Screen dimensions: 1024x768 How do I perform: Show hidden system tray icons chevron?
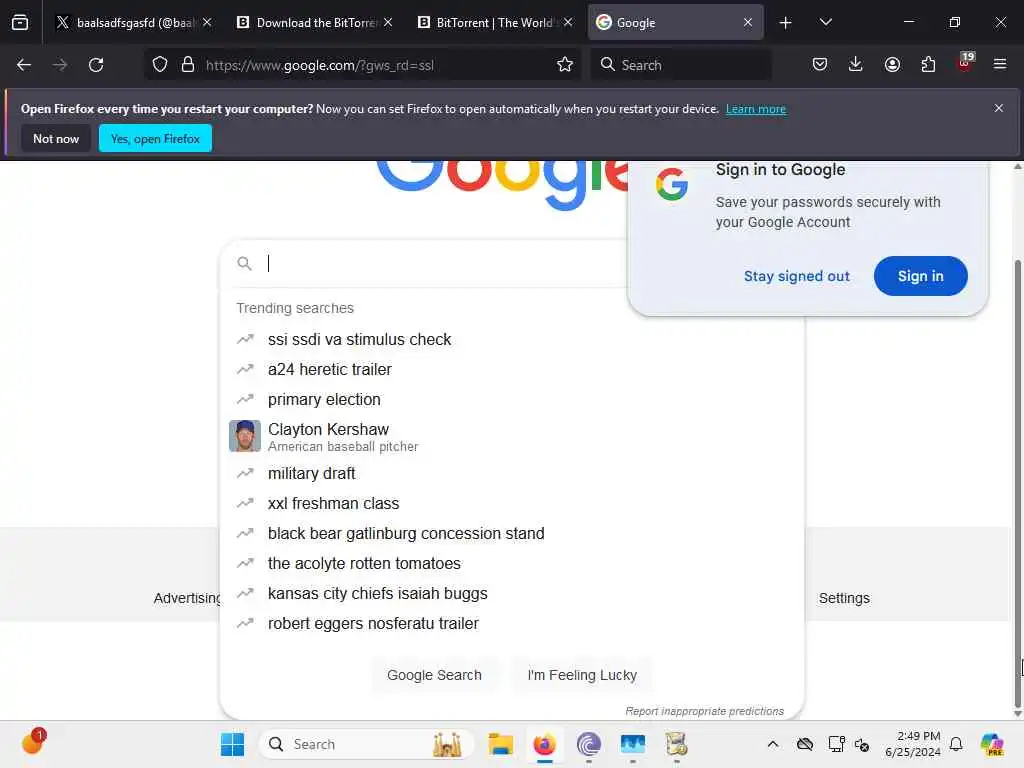pos(773,744)
